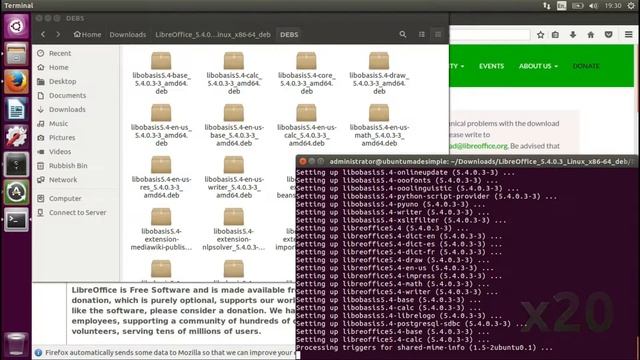Select libobasis5.4-en-us-writer deb file

click(234, 178)
